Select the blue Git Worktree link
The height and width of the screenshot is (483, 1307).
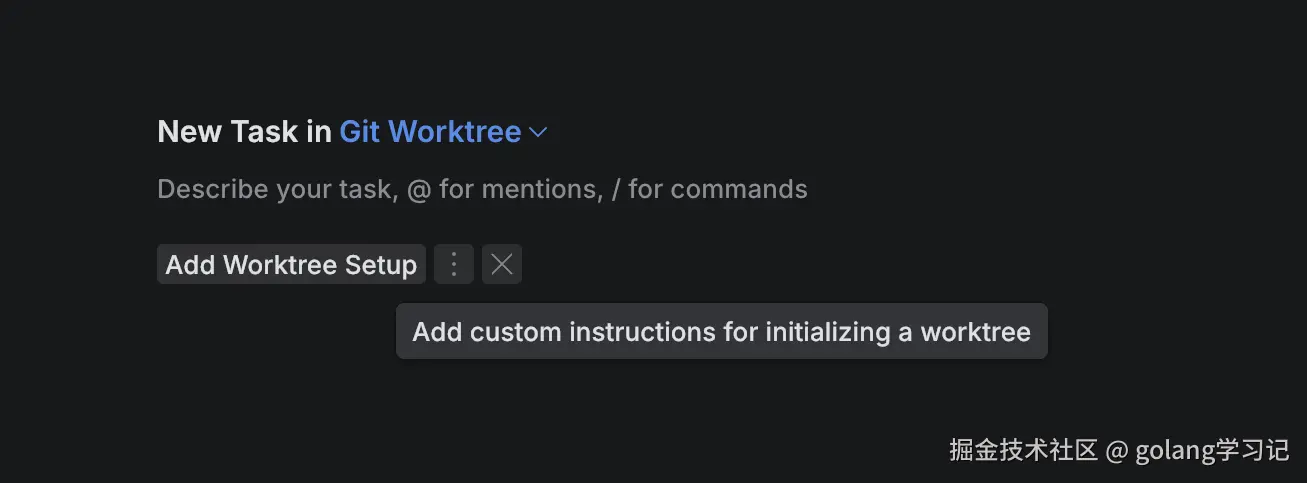[430, 132]
